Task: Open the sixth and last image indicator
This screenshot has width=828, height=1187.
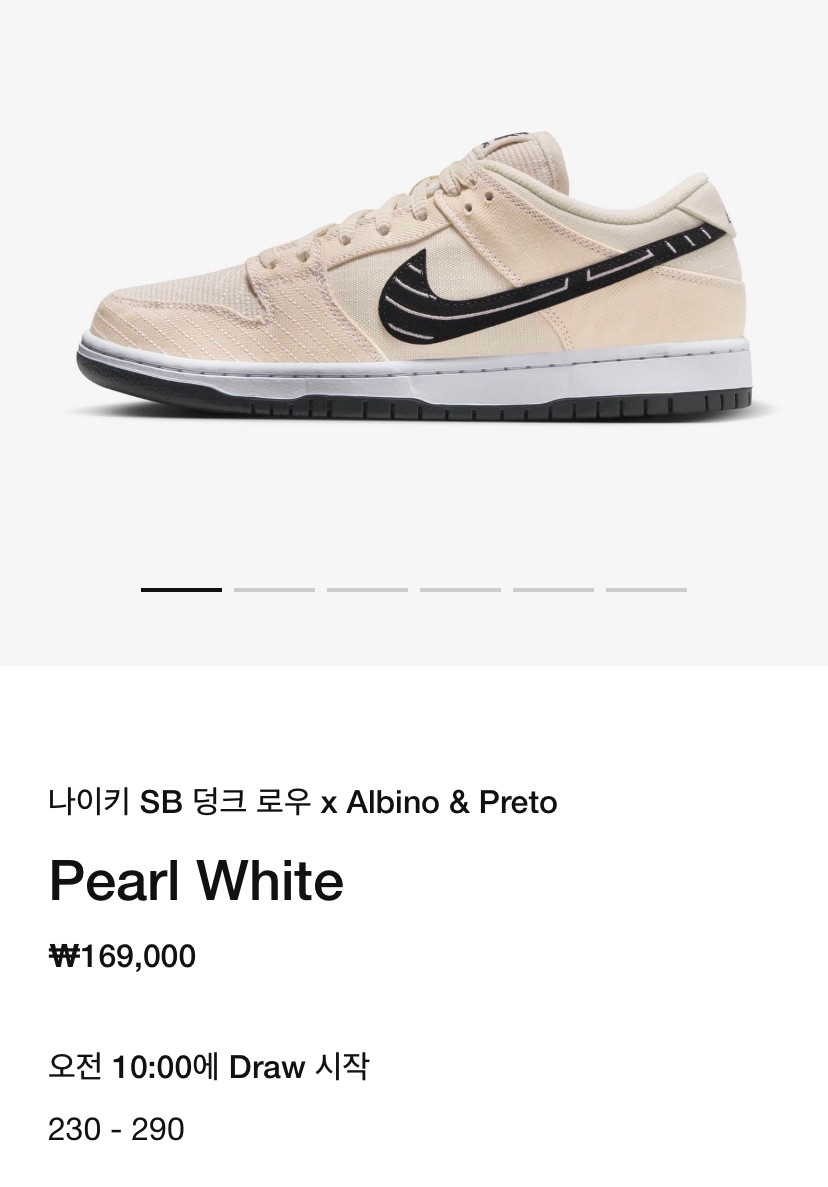Action: coord(646,590)
